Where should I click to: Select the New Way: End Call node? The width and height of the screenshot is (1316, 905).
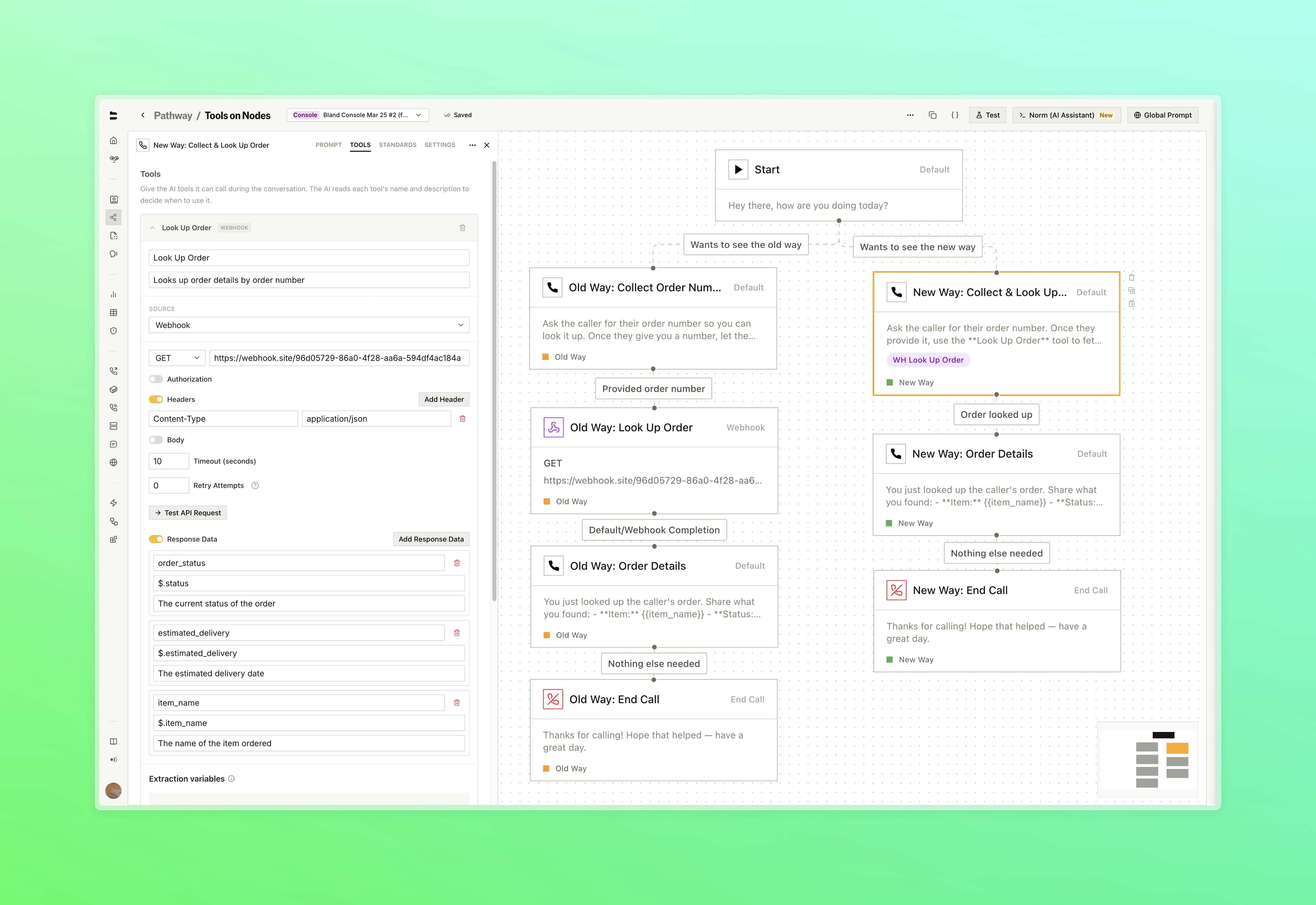(x=997, y=621)
